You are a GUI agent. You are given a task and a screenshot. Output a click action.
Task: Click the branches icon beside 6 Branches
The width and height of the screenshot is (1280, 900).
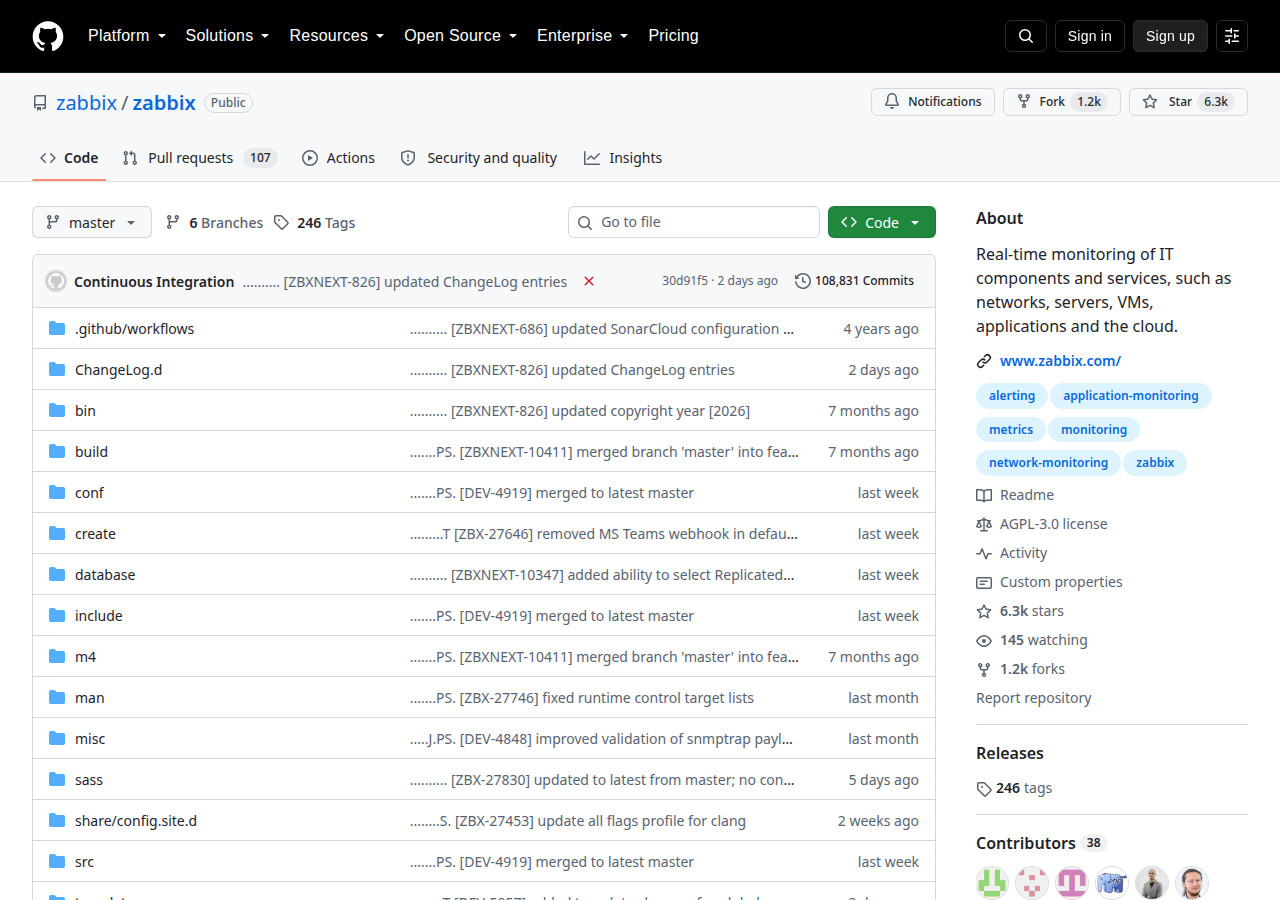173,223
